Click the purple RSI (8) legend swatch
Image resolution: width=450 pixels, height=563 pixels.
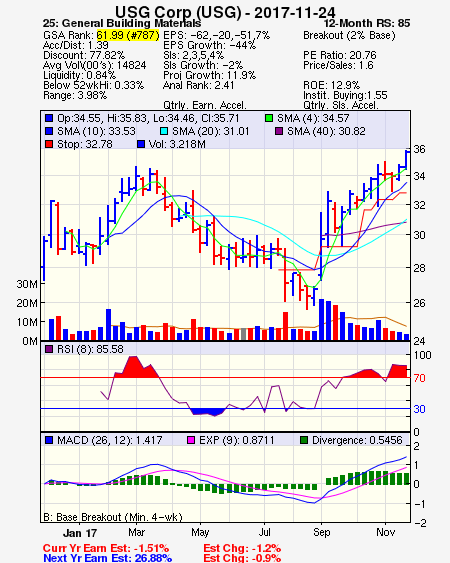tap(49, 349)
